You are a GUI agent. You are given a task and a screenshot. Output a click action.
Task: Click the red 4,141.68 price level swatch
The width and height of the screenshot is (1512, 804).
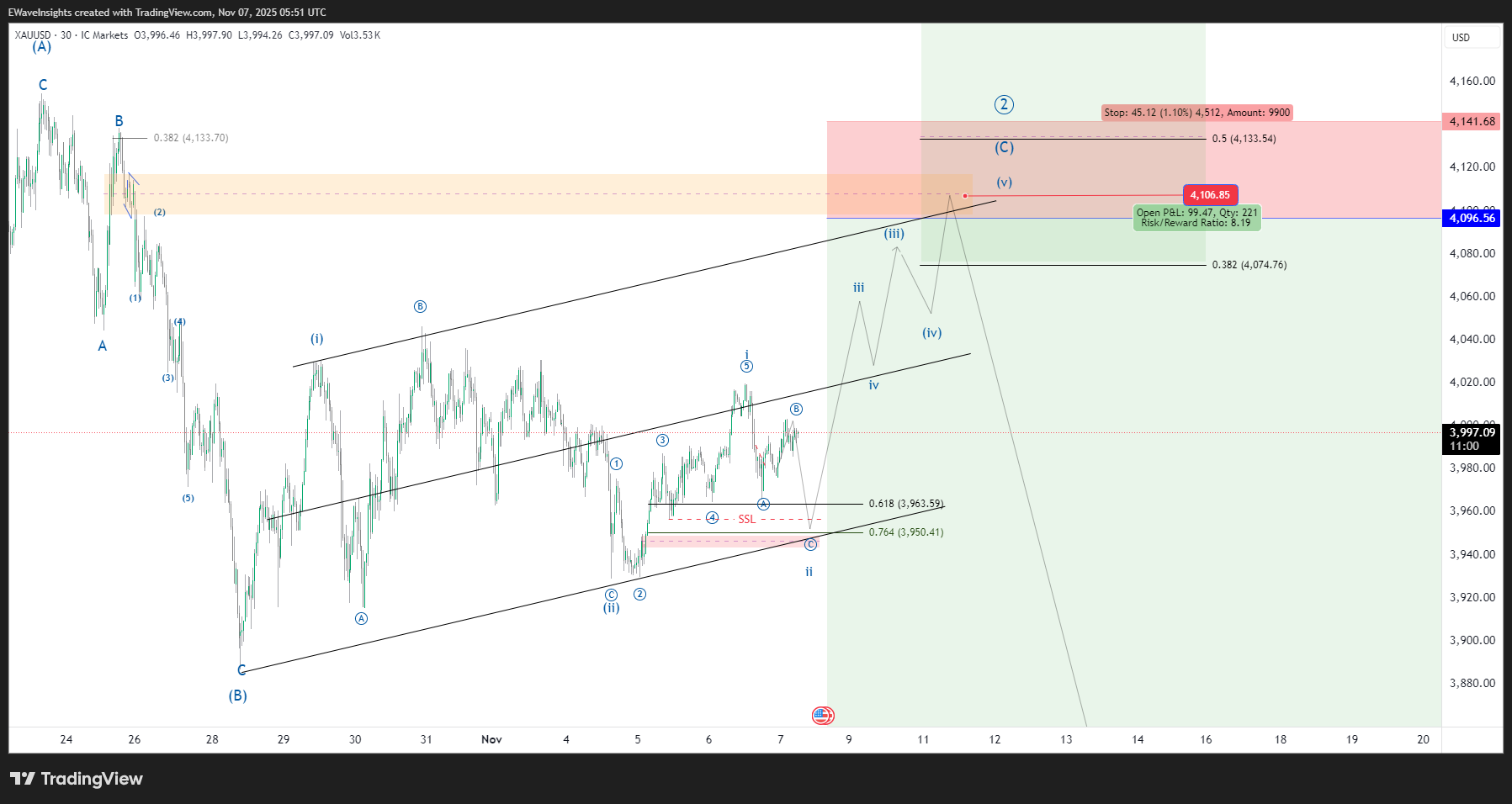click(1469, 121)
